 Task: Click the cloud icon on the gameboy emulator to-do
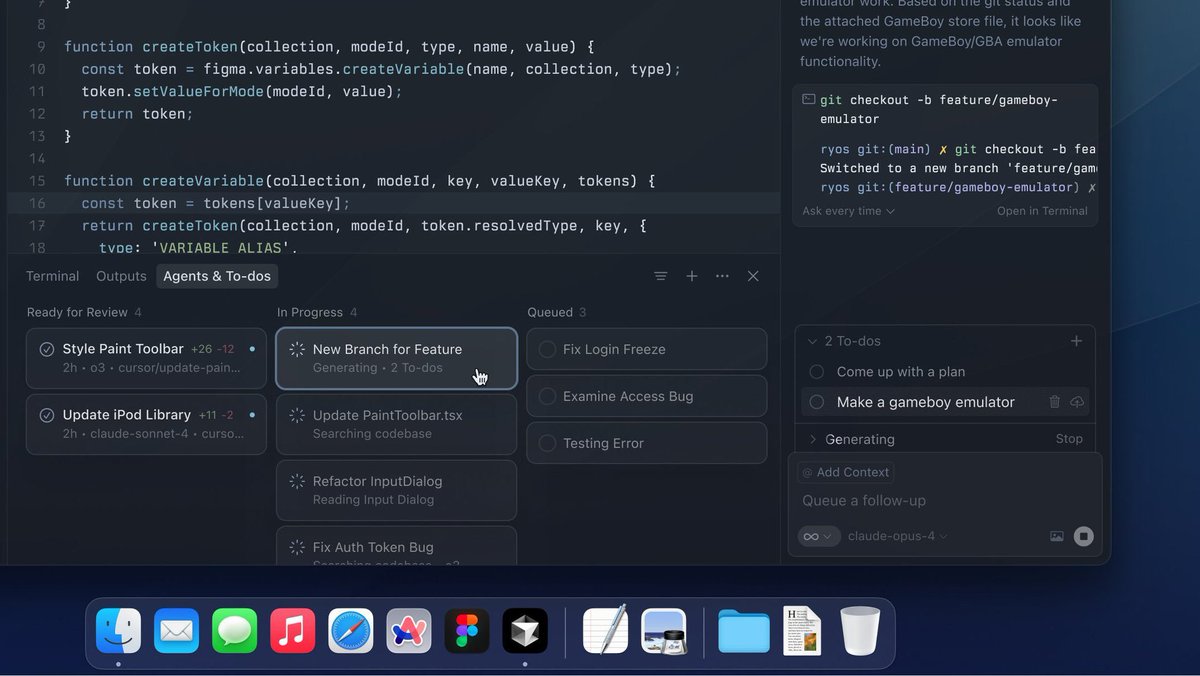1077,402
